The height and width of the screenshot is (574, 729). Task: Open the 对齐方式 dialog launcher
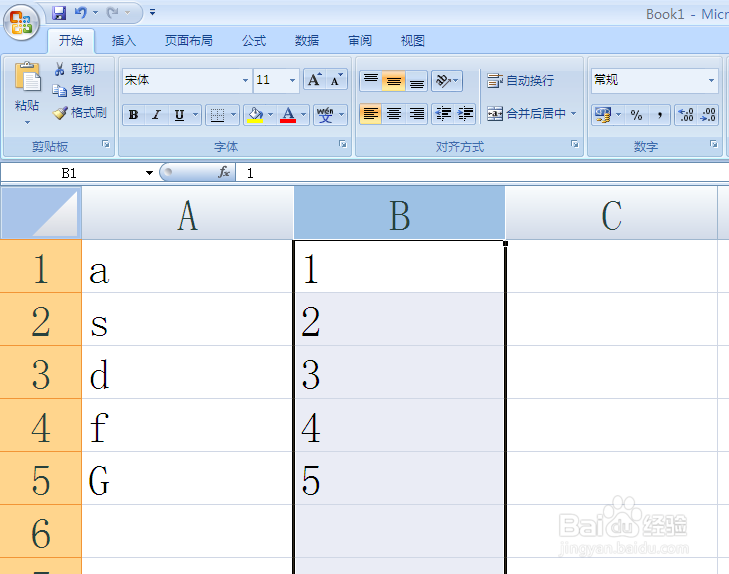[575, 144]
